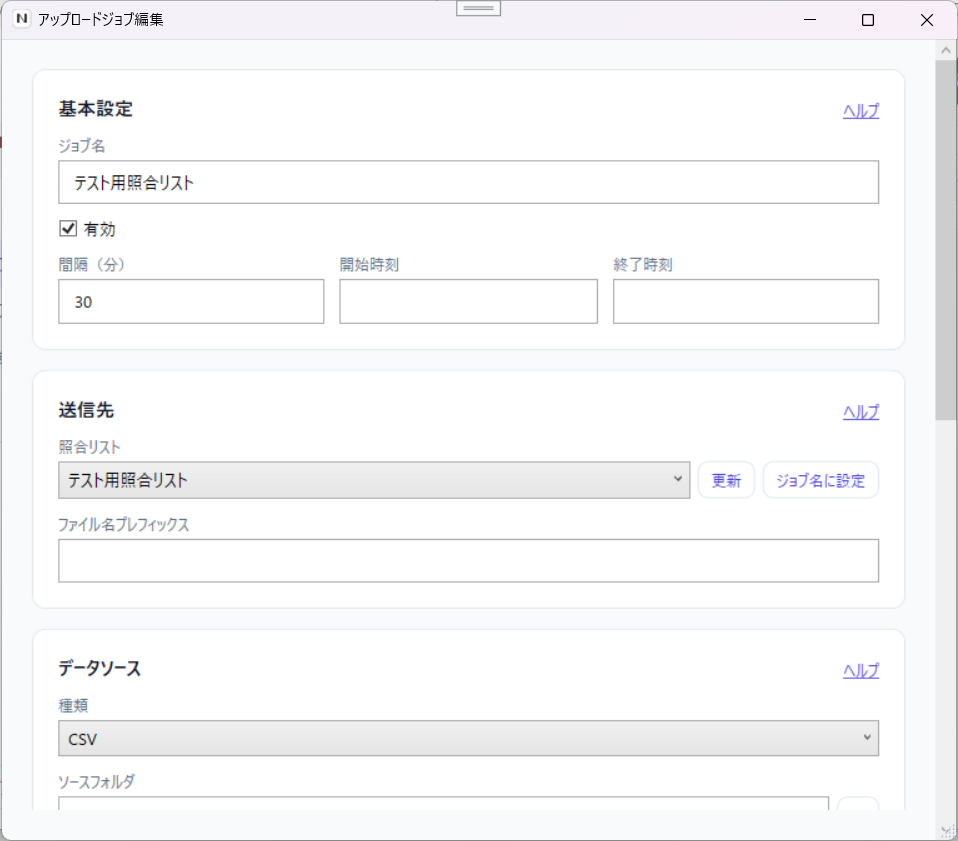Click the ジョブ名に設定 button

(821, 481)
